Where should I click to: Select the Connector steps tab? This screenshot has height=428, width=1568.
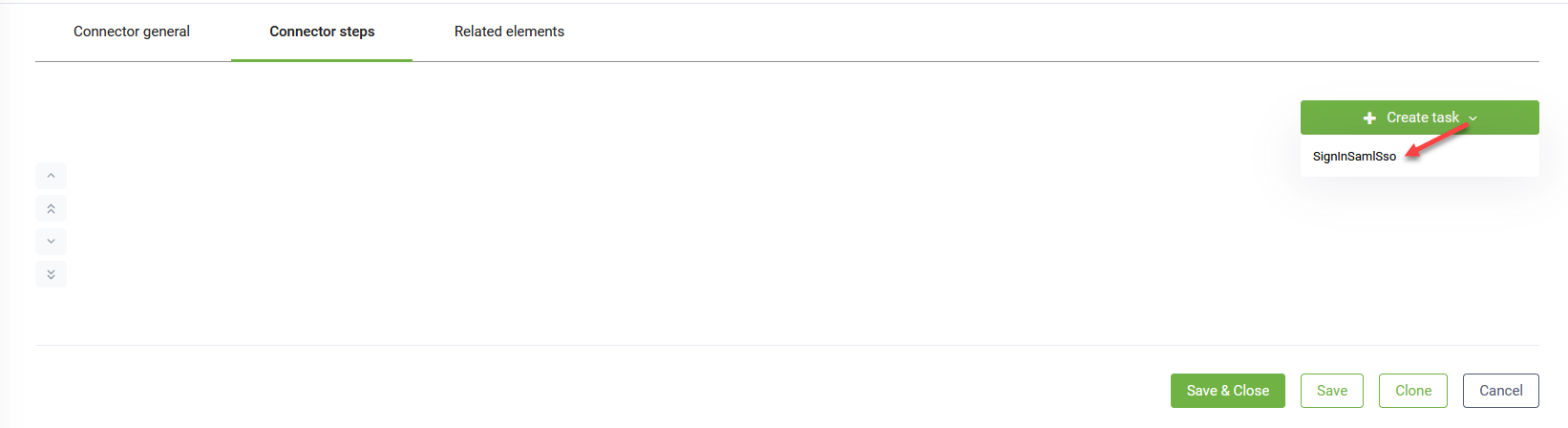pyautogui.click(x=322, y=32)
